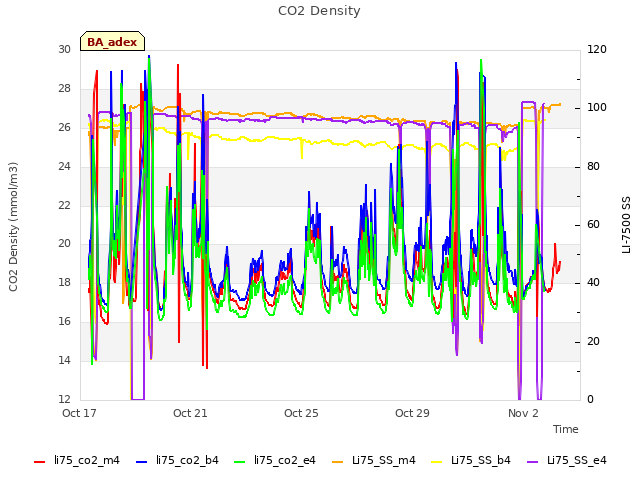Click the LI-7500 SS axis title
640x480 pixels.
[626, 225]
